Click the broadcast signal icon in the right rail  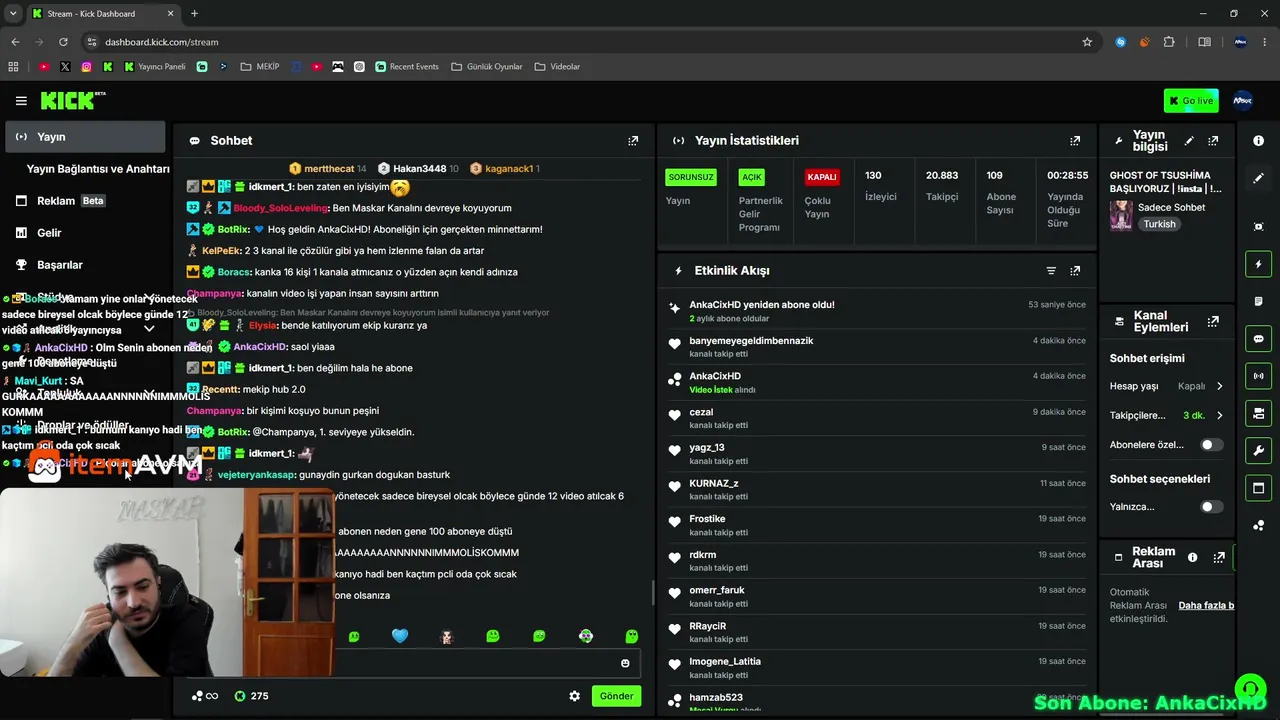[x=1258, y=376]
